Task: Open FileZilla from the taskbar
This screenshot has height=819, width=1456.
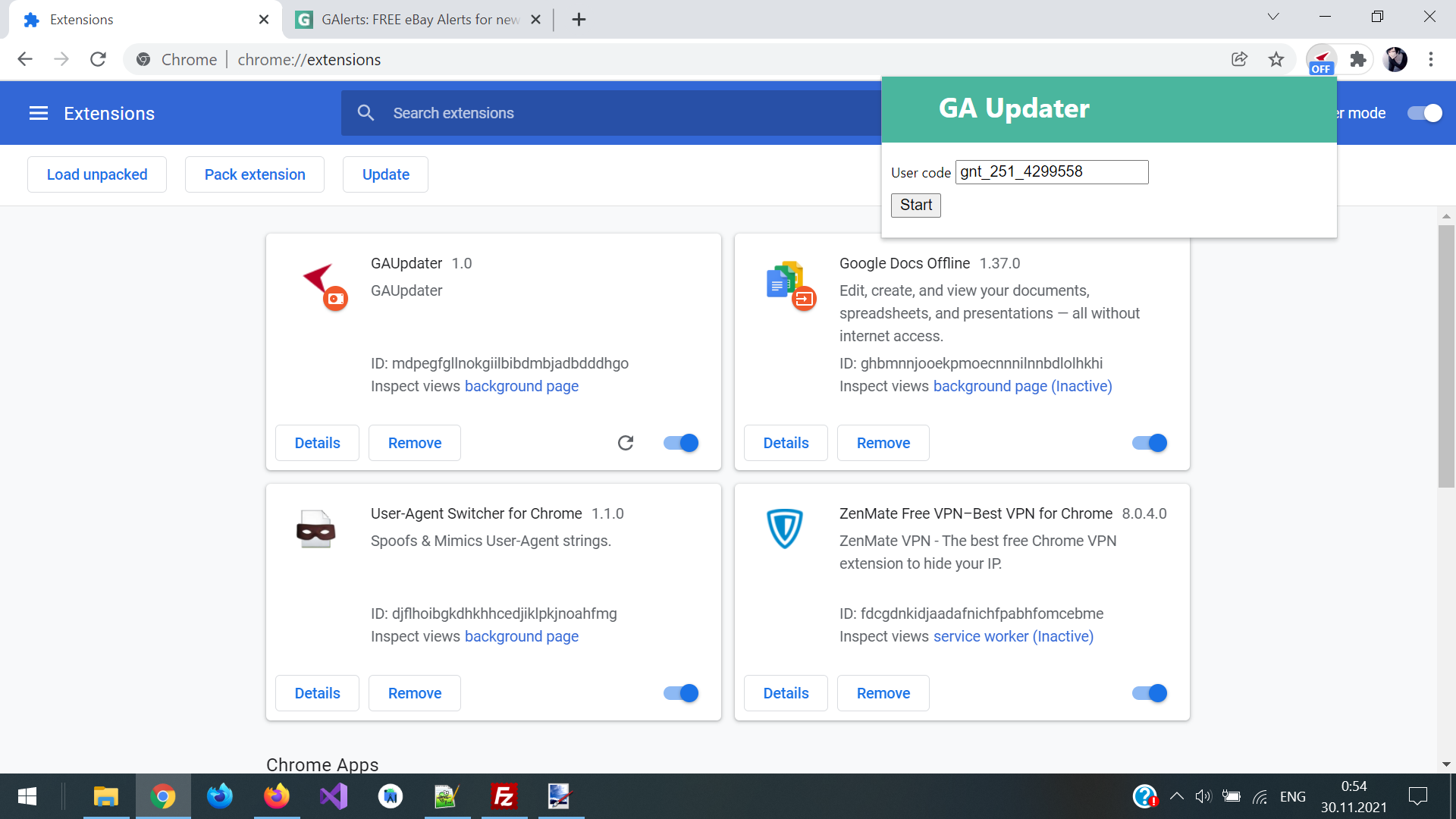Action: click(504, 796)
